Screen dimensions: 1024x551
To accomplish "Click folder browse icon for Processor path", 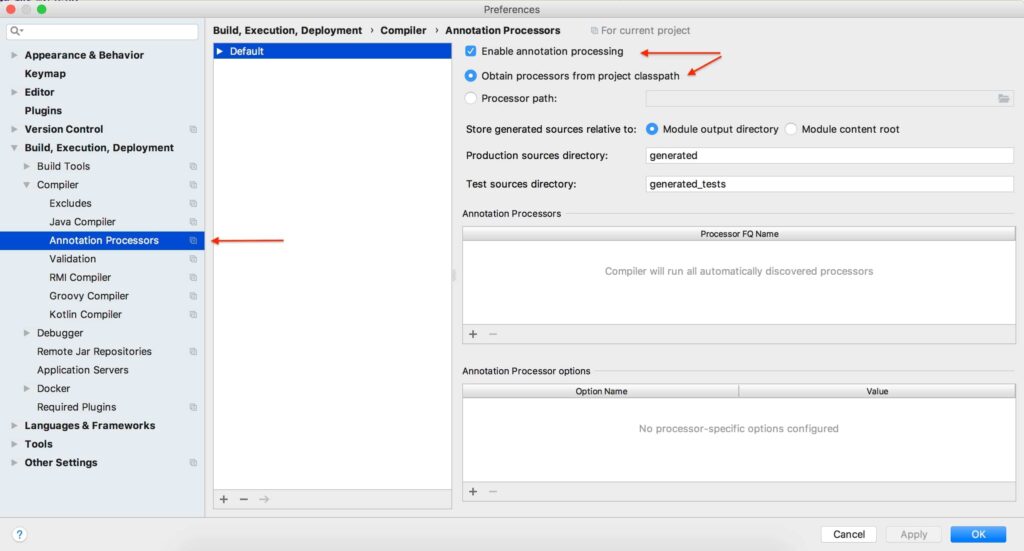I will pyautogui.click(x=1004, y=98).
